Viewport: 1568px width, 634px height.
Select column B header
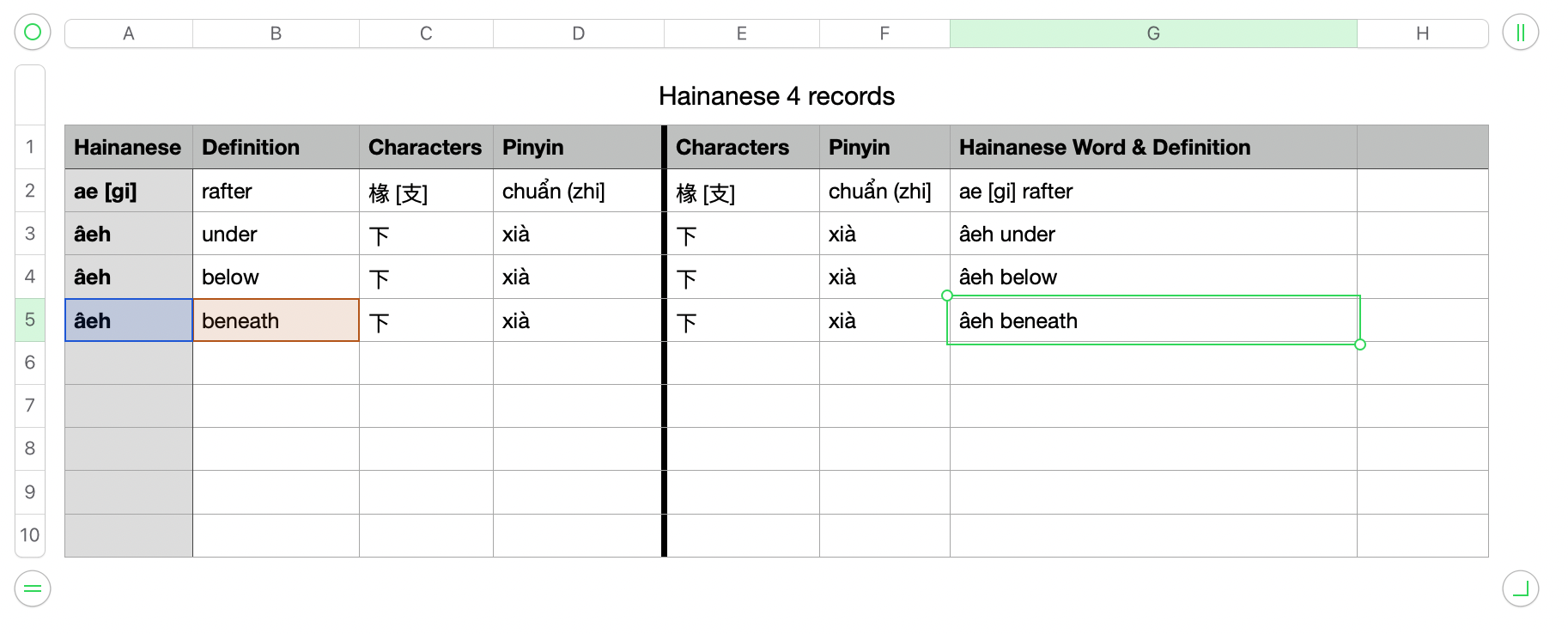point(276,34)
